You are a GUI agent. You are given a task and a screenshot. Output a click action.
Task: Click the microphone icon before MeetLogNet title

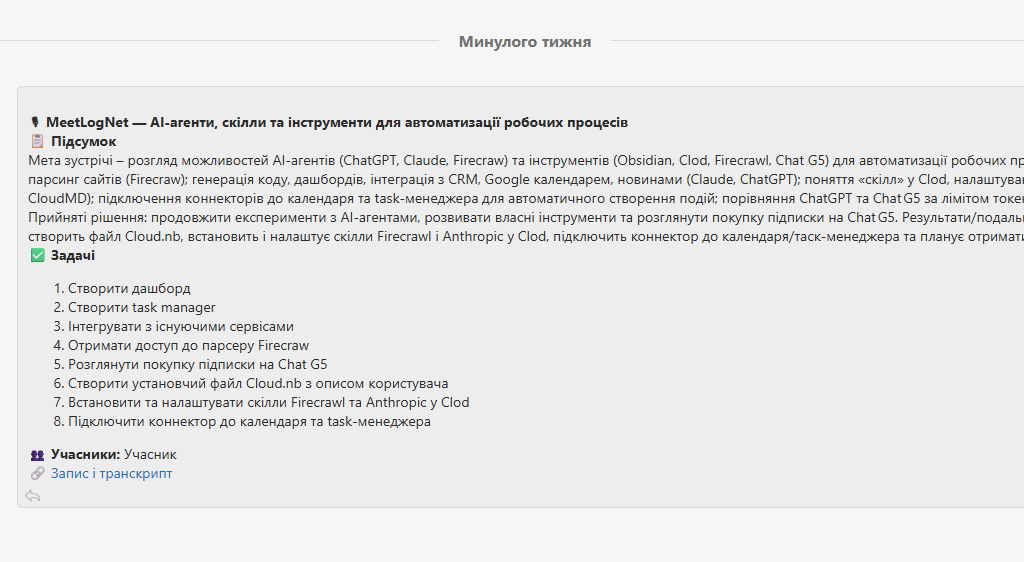tap(35, 122)
